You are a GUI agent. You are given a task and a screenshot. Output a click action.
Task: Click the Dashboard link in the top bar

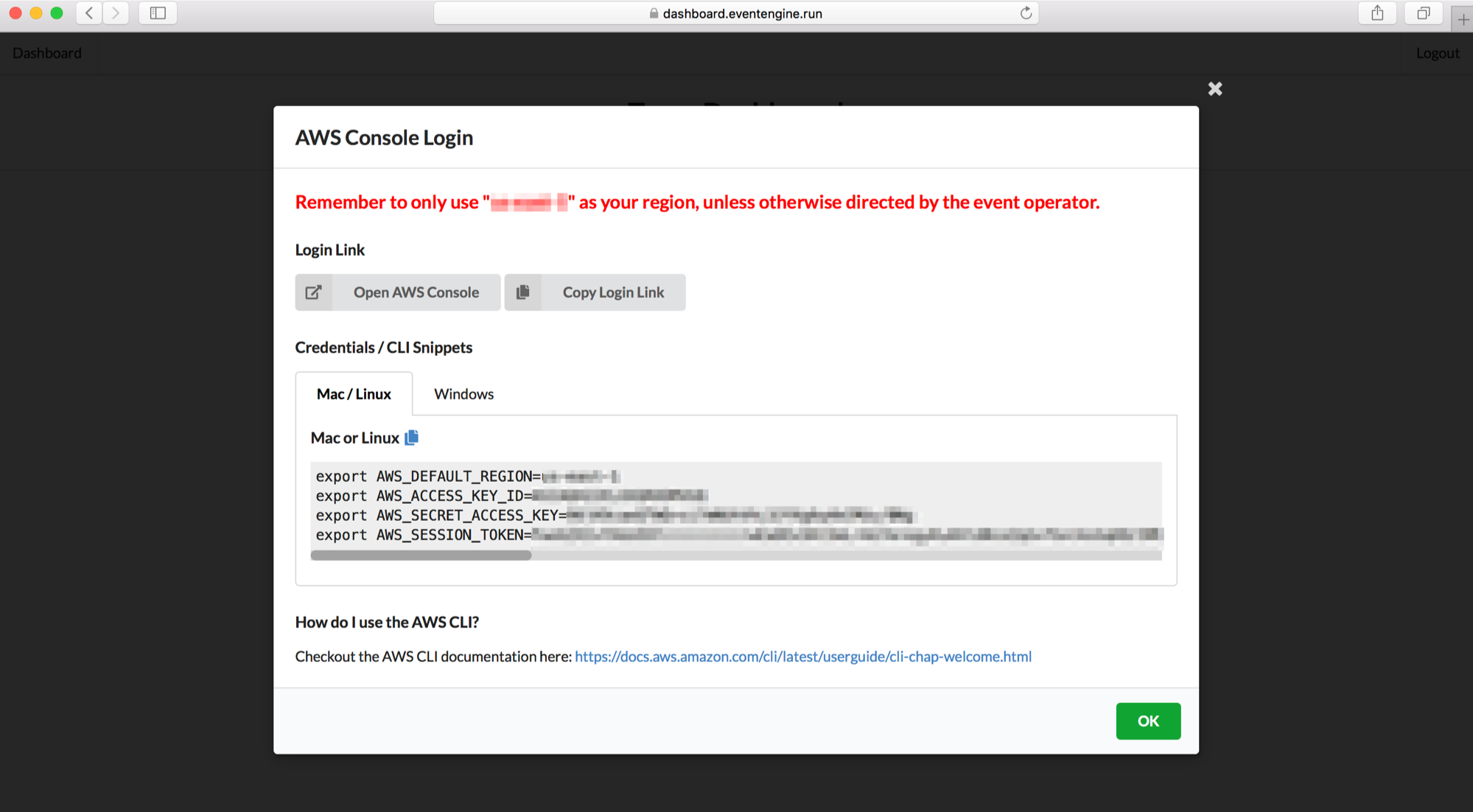coord(47,53)
